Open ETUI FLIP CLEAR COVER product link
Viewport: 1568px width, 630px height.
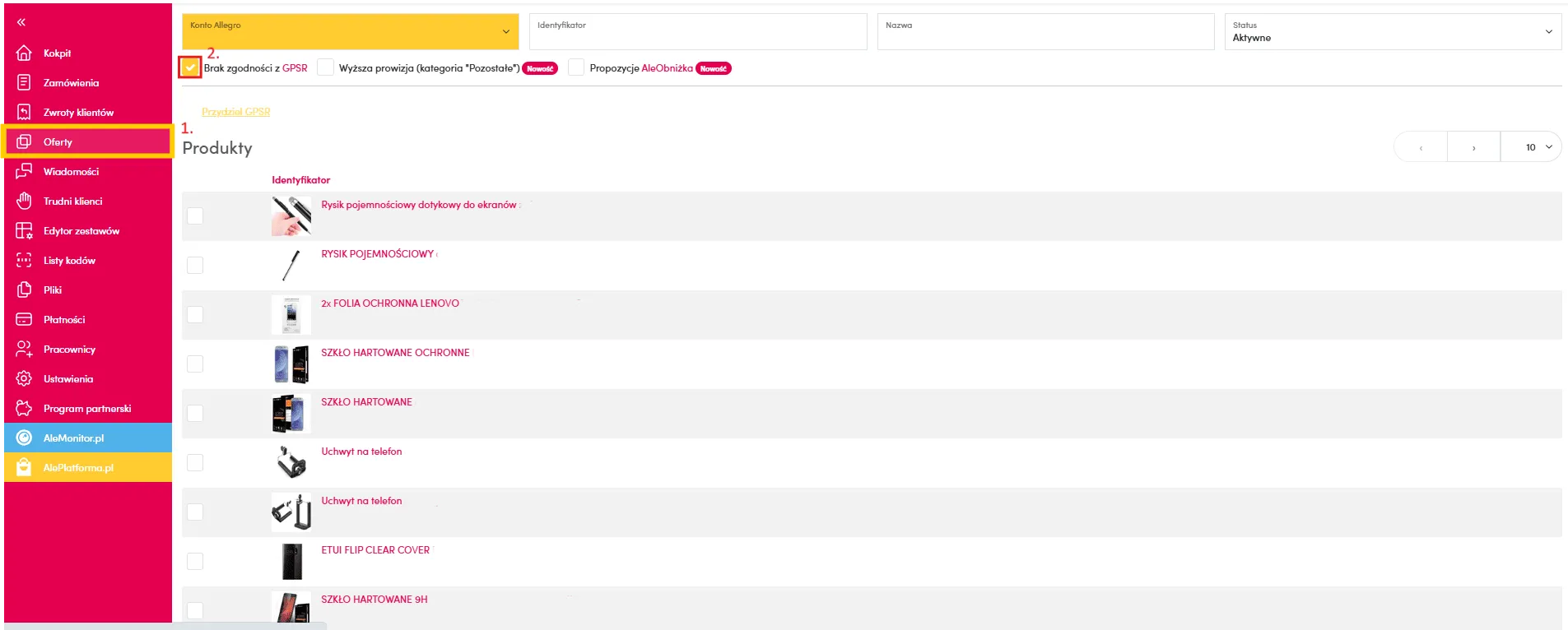point(375,550)
